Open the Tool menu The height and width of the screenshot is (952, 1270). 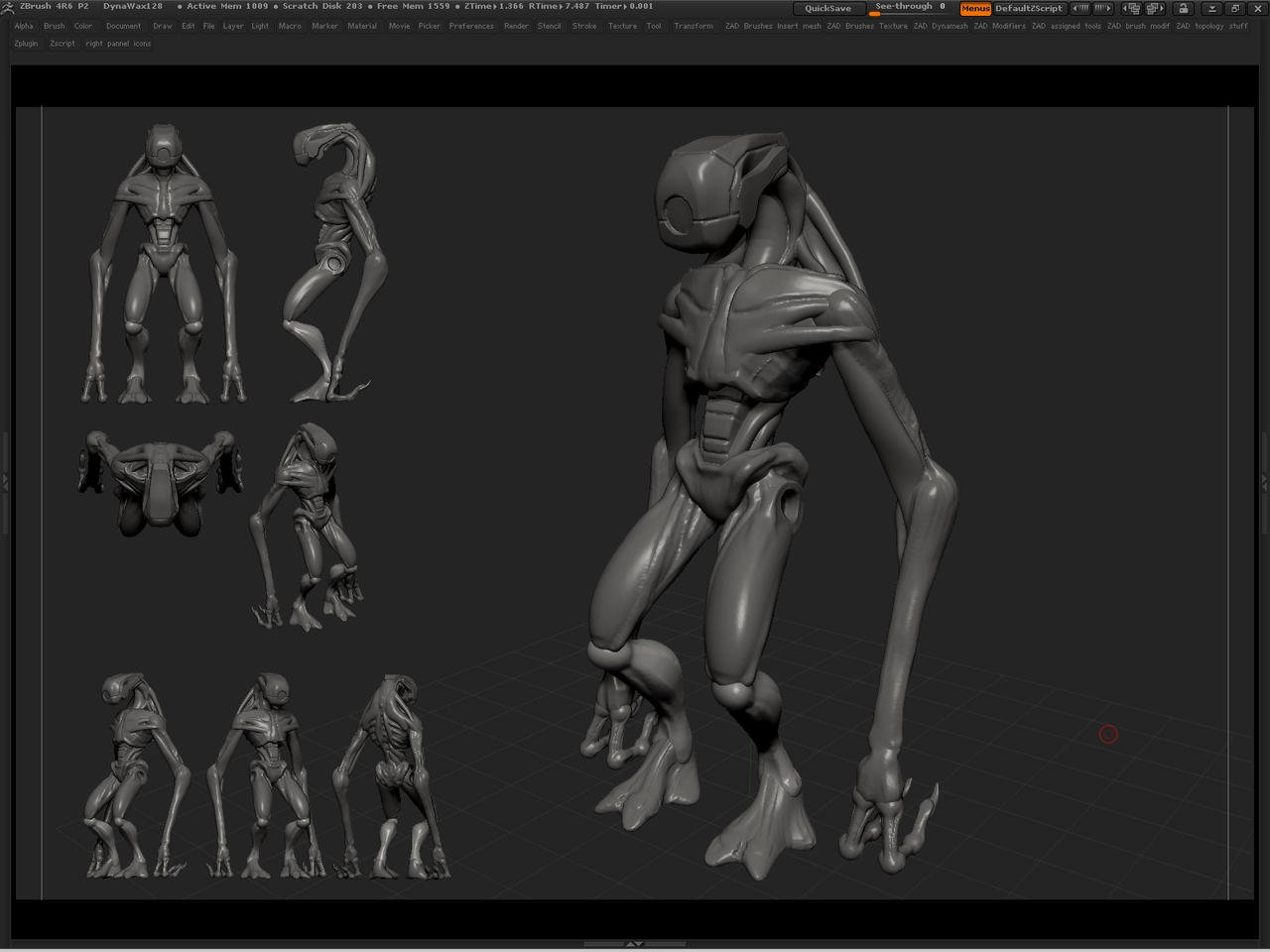[x=654, y=26]
